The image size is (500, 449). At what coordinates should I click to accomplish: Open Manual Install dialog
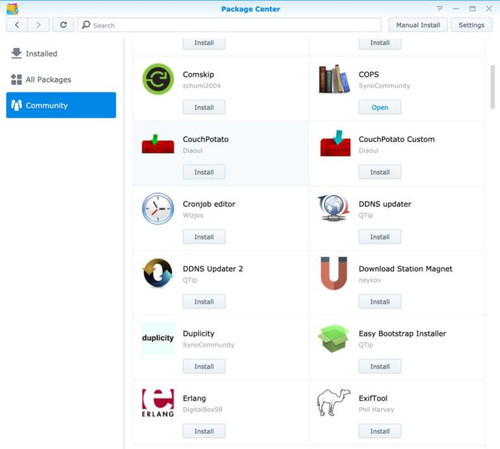(418, 25)
